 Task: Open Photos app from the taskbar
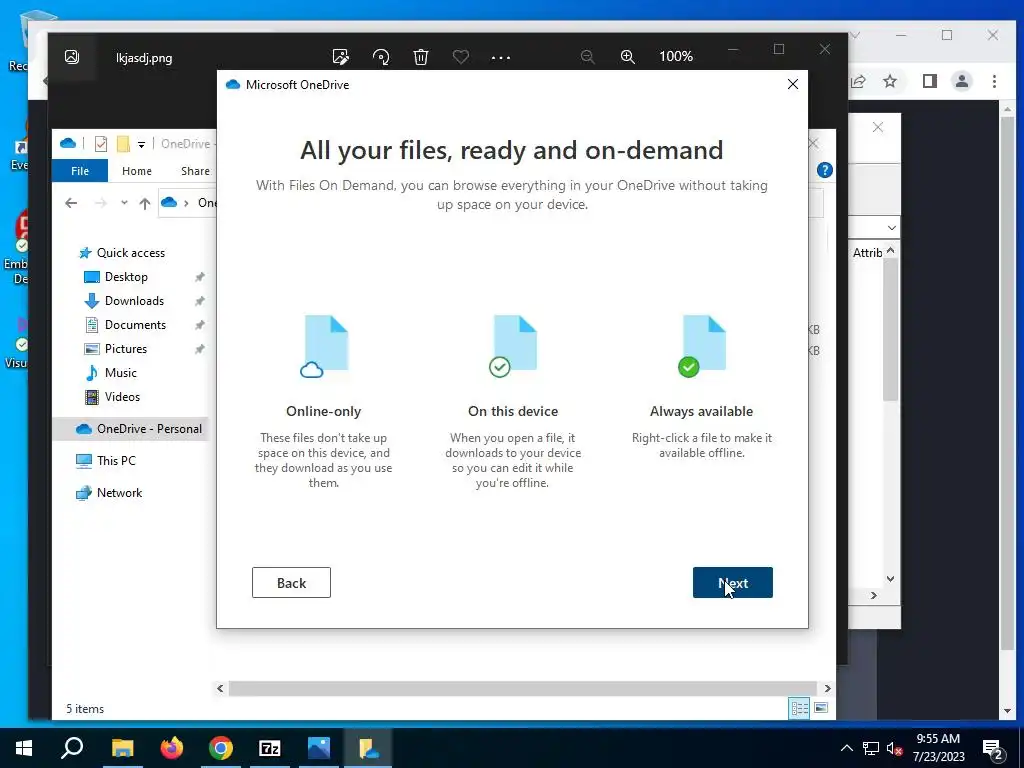pyautogui.click(x=319, y=748)
